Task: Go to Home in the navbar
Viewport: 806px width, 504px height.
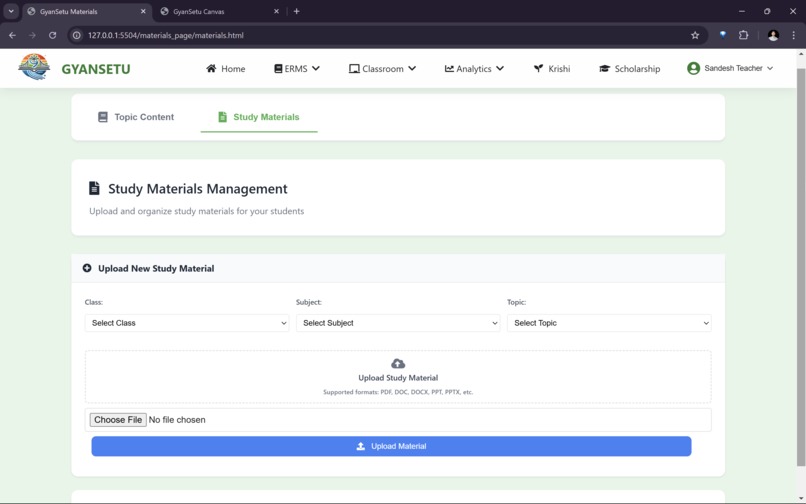Action: coord(226,68)
